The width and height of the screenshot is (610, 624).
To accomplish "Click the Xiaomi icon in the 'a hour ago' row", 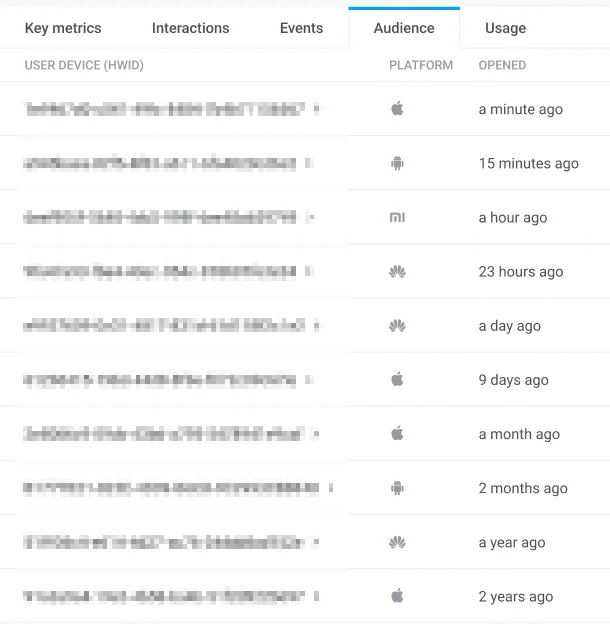I will pos(397,217).
